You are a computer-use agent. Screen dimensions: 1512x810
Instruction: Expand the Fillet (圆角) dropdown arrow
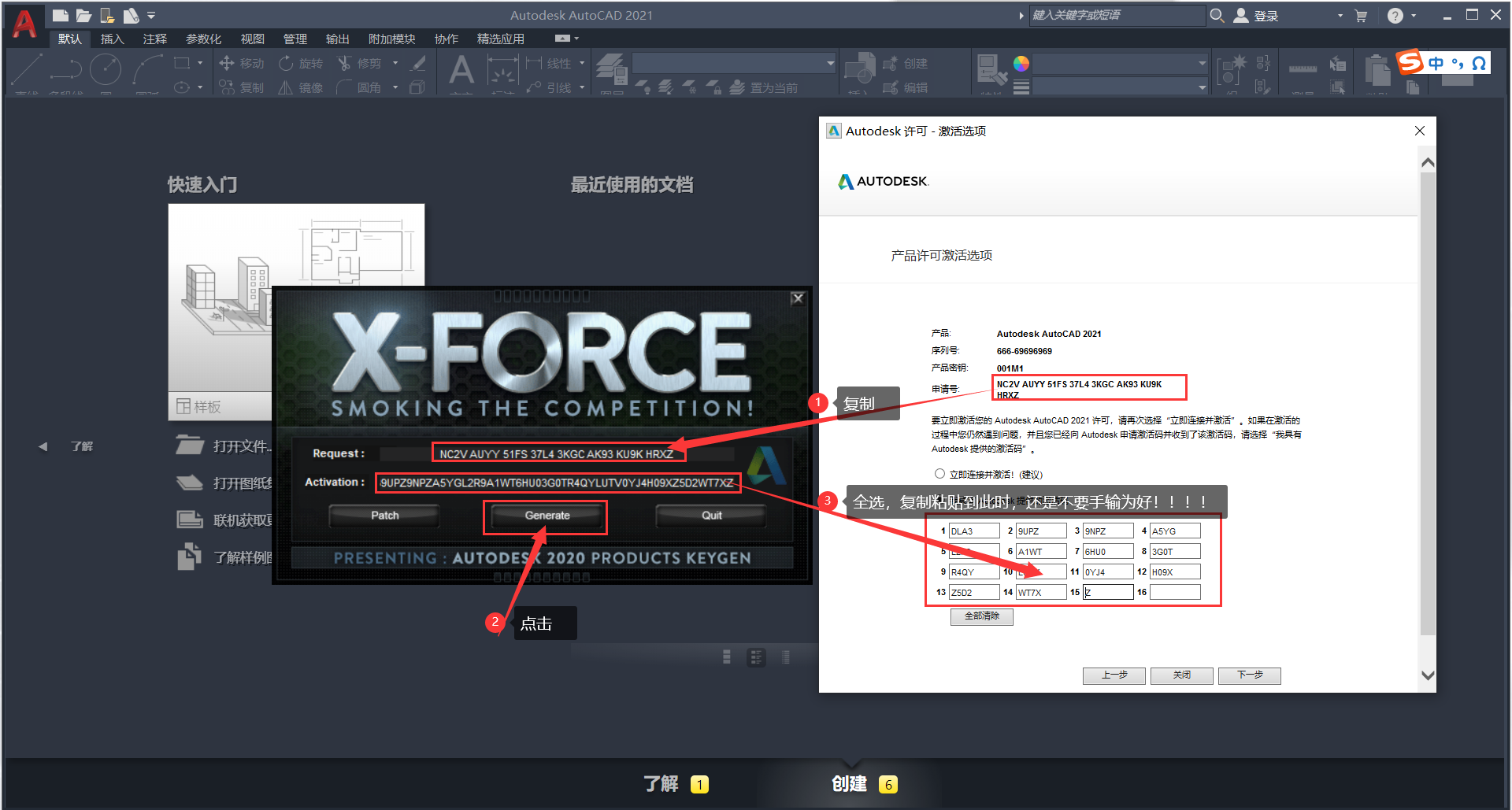click(395, 87)
